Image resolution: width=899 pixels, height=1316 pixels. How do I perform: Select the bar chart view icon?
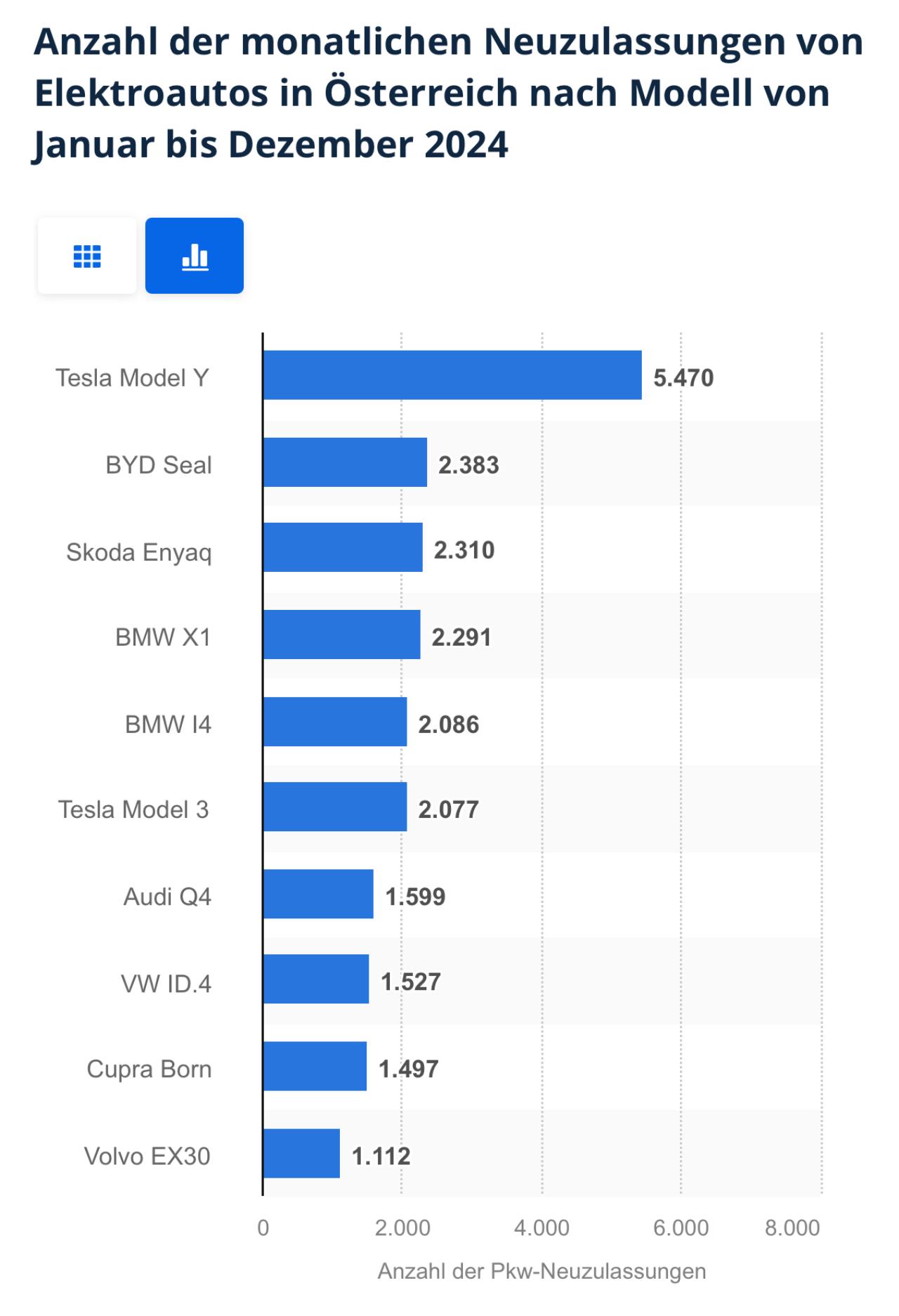[x=195, y=256]
